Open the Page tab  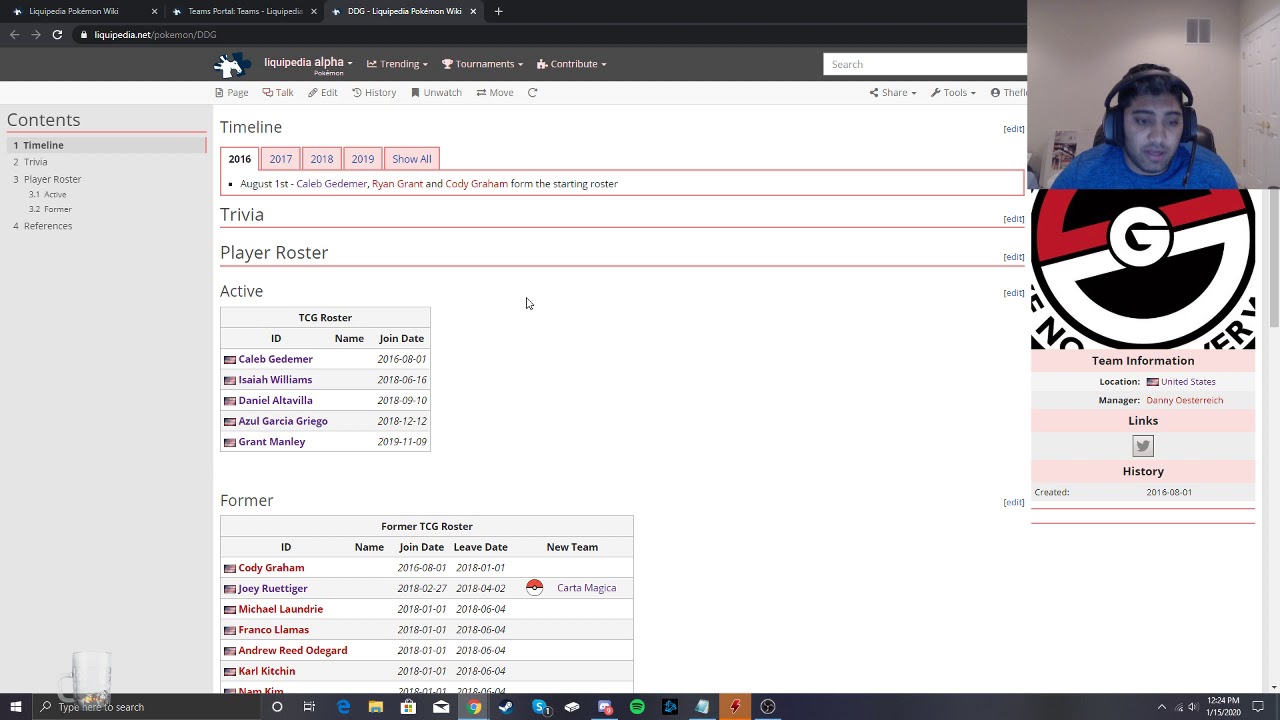pyautogui.click(x=231, y=93)
